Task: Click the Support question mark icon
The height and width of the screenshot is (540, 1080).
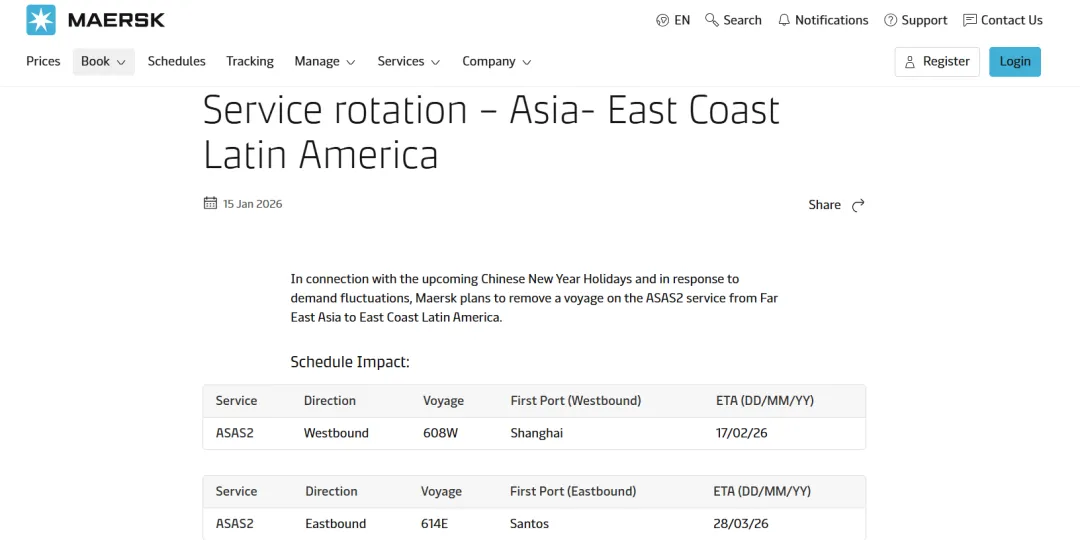Action: (890, 20)
